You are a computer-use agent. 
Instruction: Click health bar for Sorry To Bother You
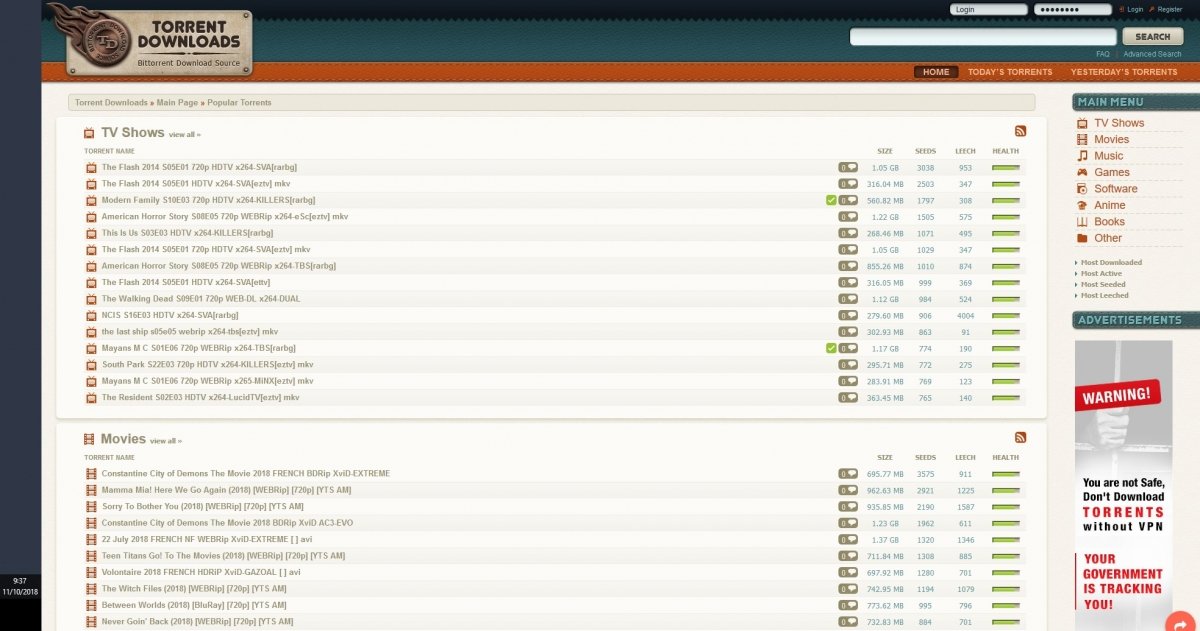point(1006,507)
